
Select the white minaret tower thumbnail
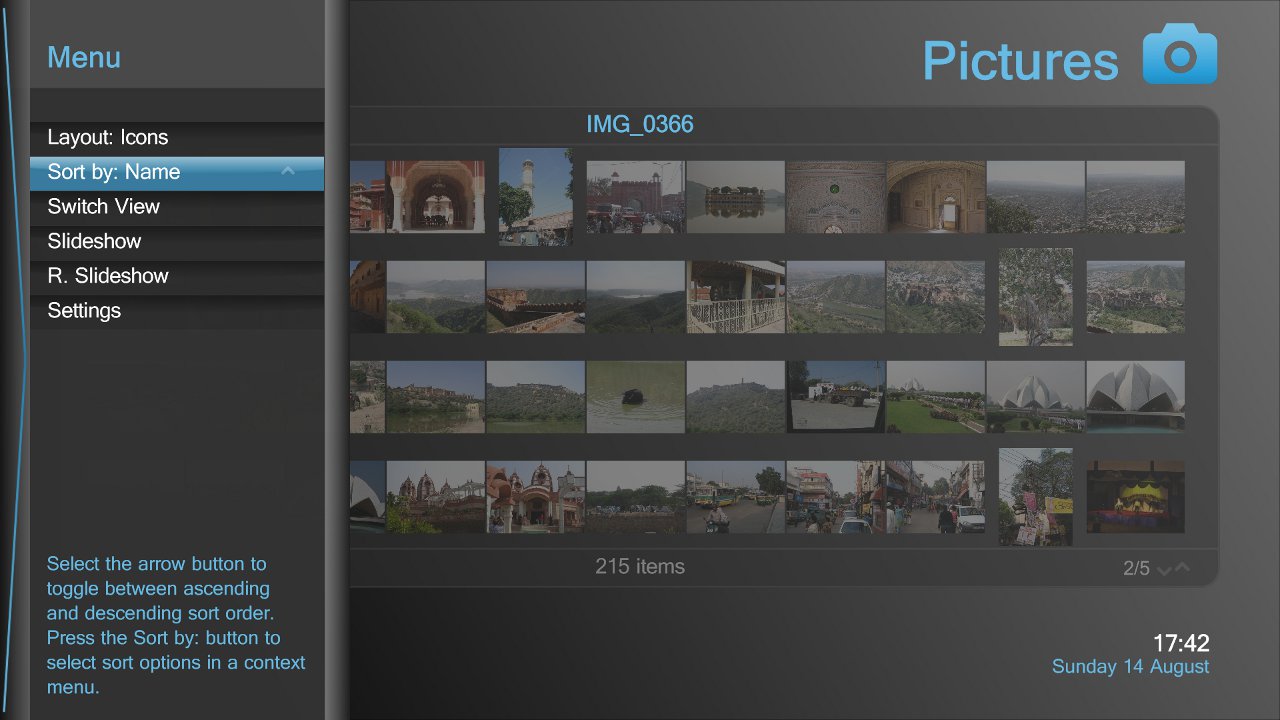535,197
